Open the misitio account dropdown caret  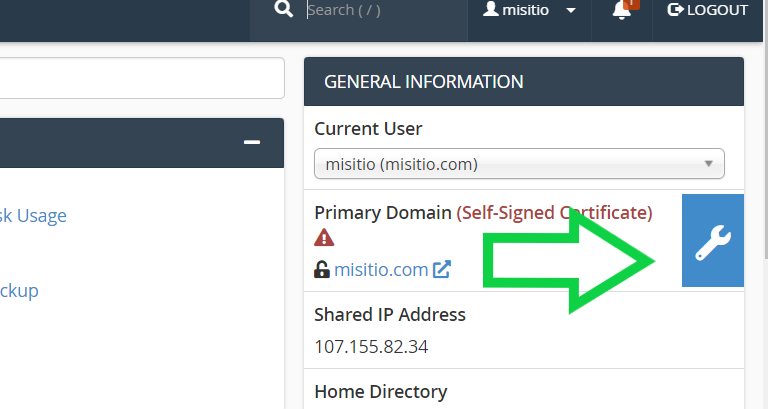pyautogui.click(x=571, y=10)
